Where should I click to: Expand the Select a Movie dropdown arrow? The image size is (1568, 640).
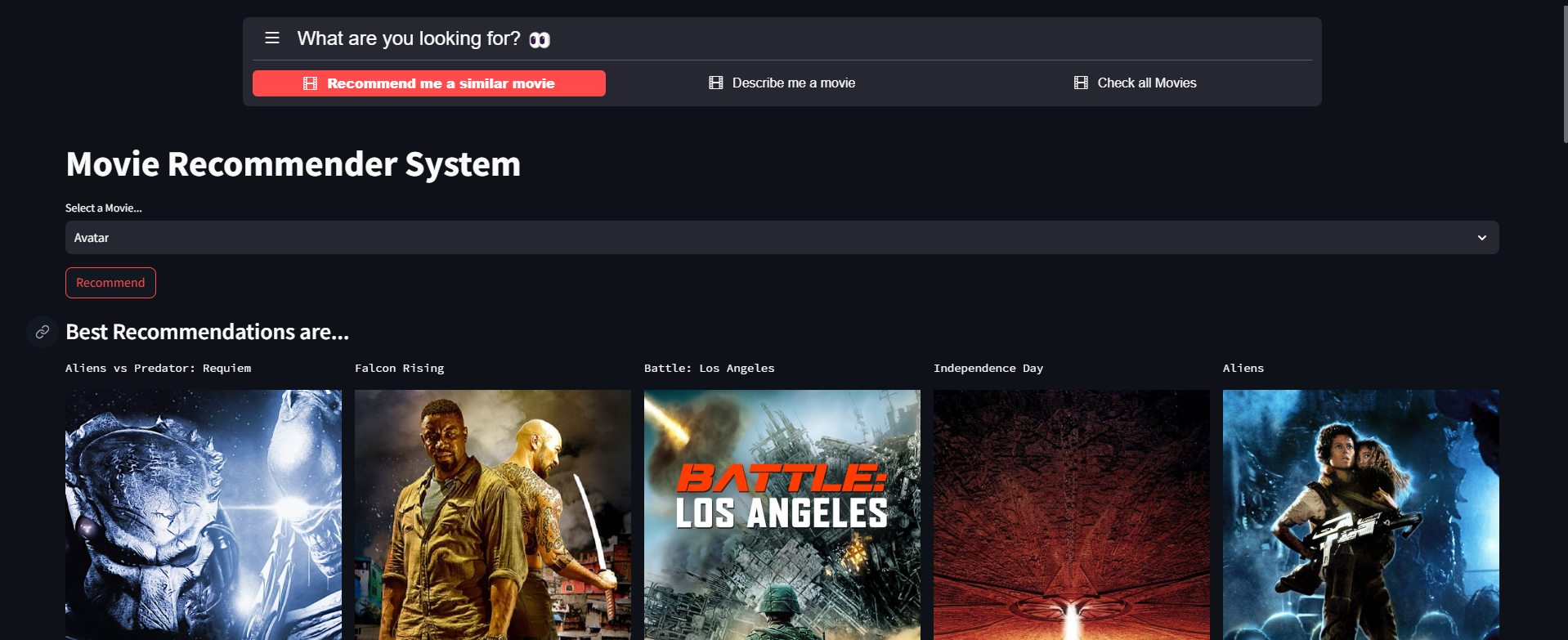pyautogui.click(x=1481, y=238)
